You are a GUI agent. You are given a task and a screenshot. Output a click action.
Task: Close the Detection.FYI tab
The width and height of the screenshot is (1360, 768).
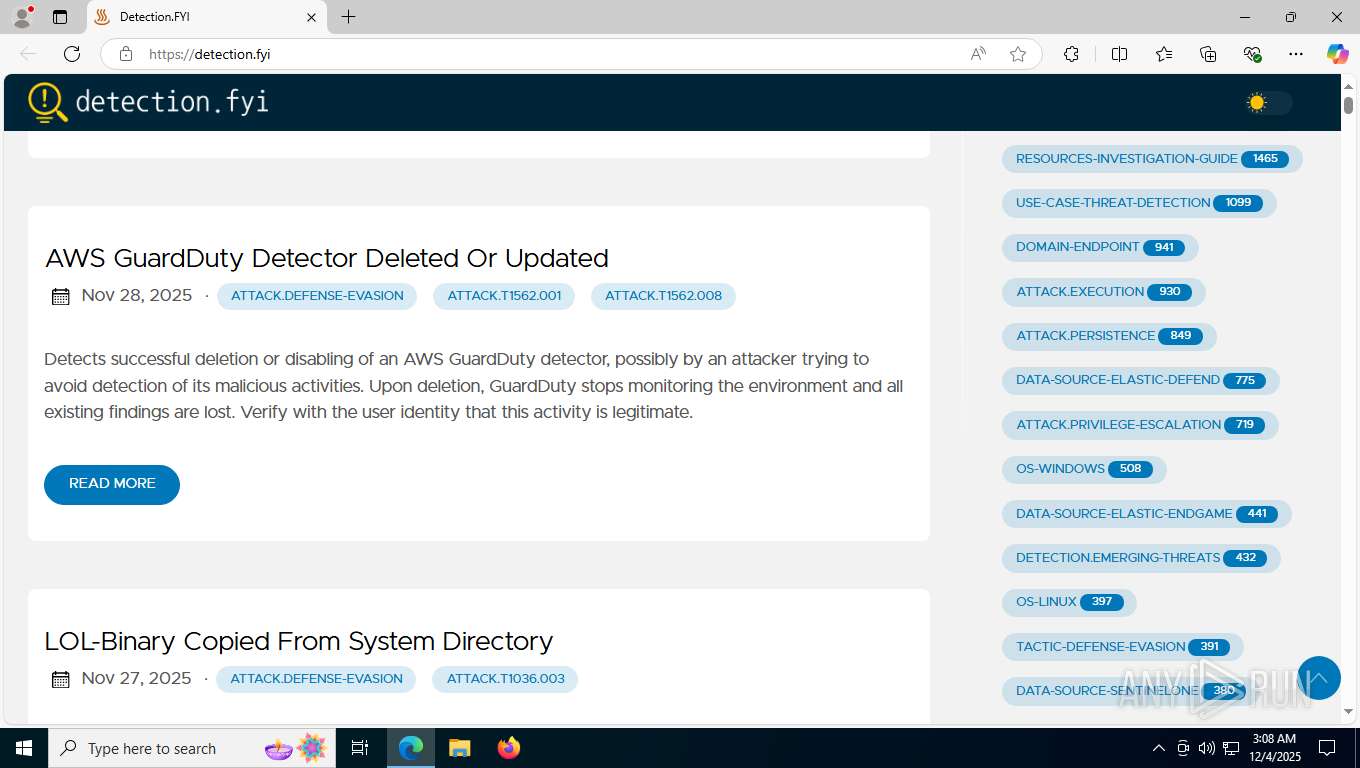click(x=311, y=17)
